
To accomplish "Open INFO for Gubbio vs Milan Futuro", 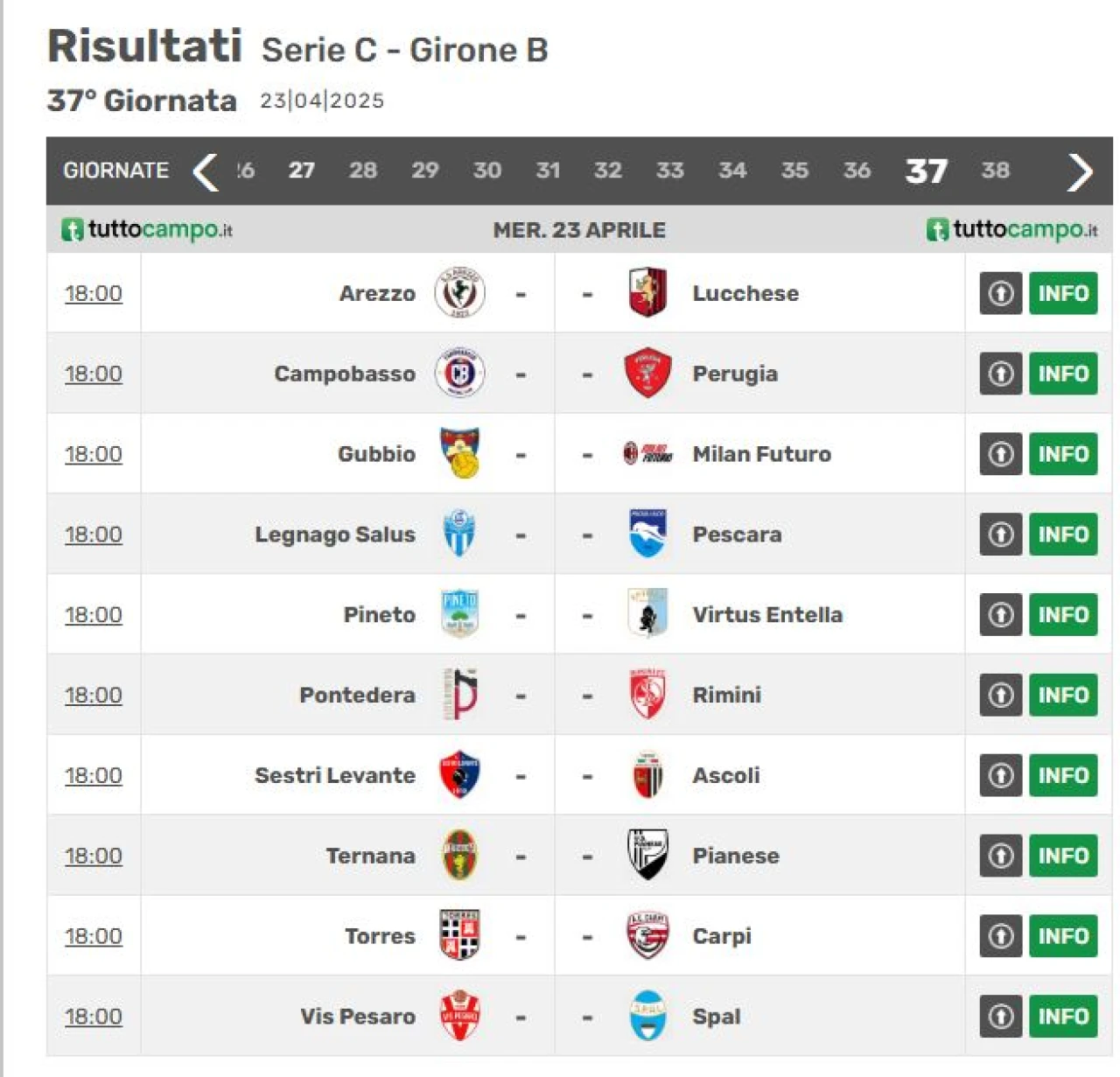I will tap(1063, 454).
